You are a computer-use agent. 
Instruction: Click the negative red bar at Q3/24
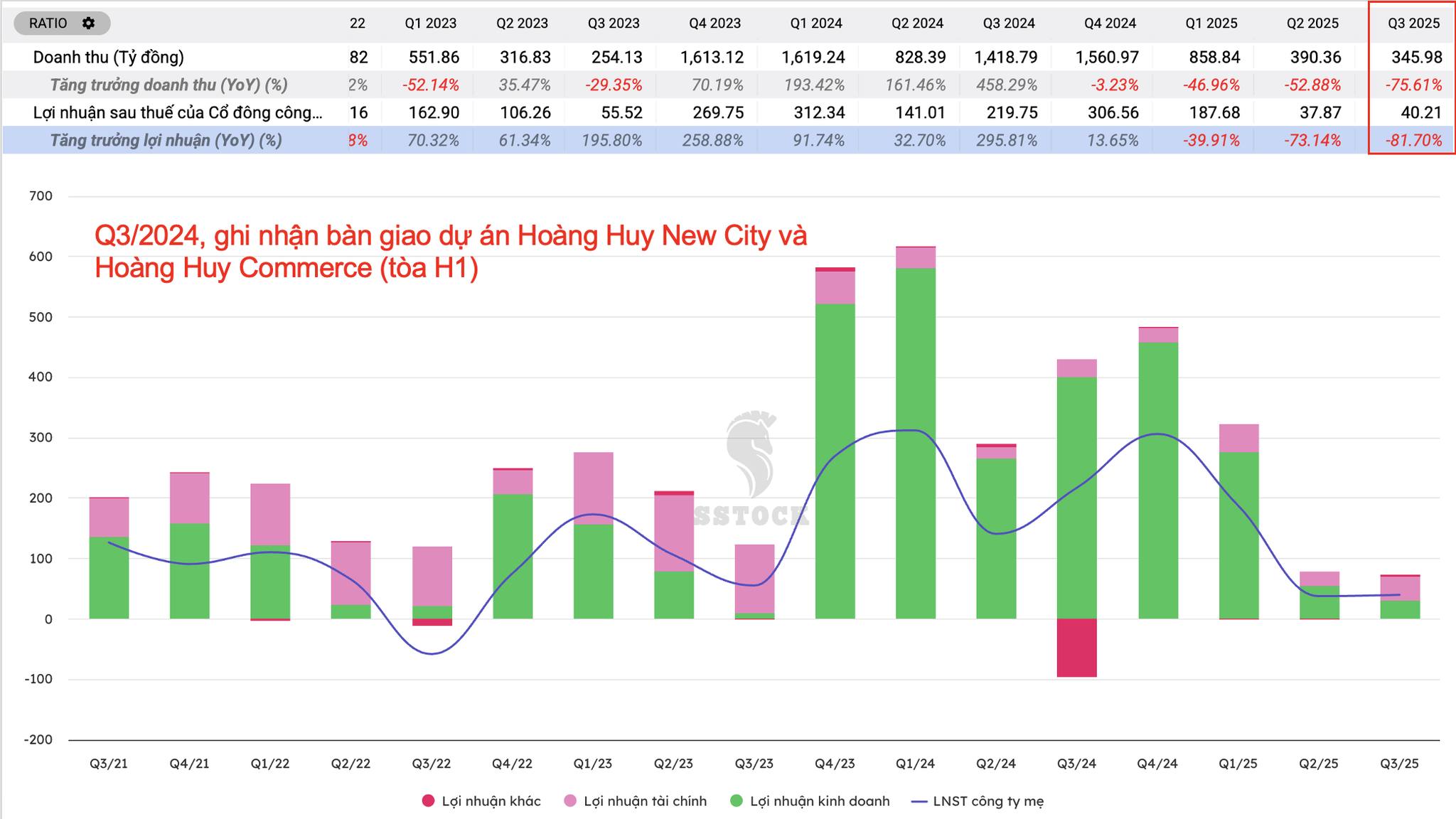coord(1076,648)
